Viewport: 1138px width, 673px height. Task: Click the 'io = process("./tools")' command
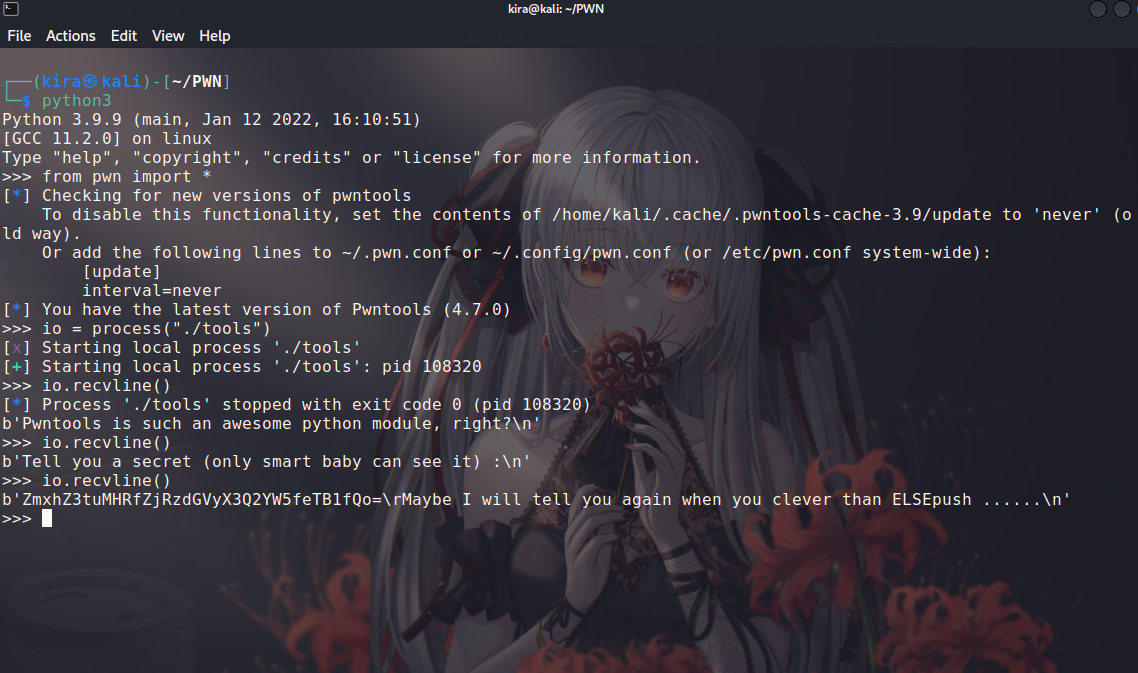coord(156,328)
